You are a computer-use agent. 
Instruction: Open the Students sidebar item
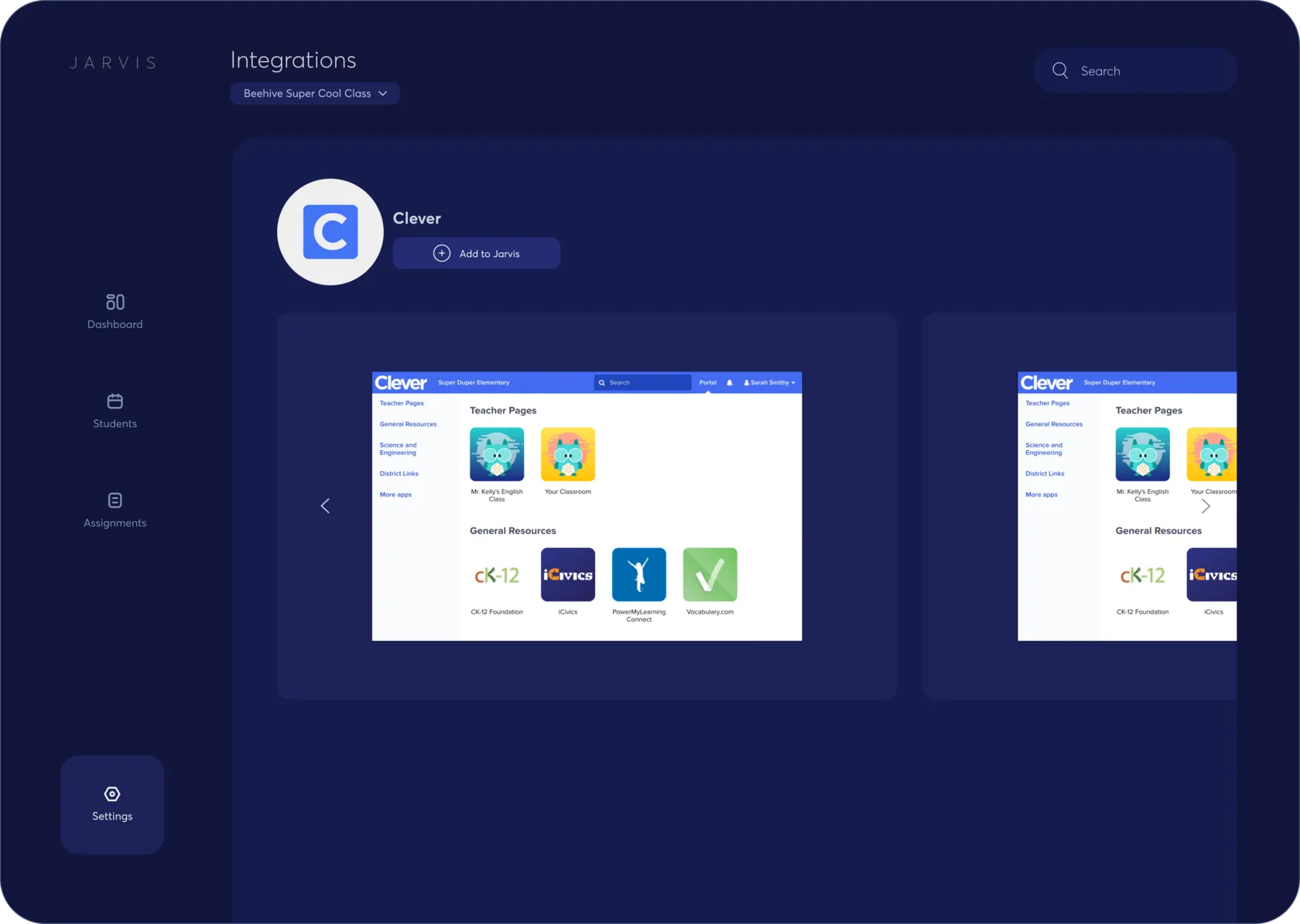(x=115, y=411)
